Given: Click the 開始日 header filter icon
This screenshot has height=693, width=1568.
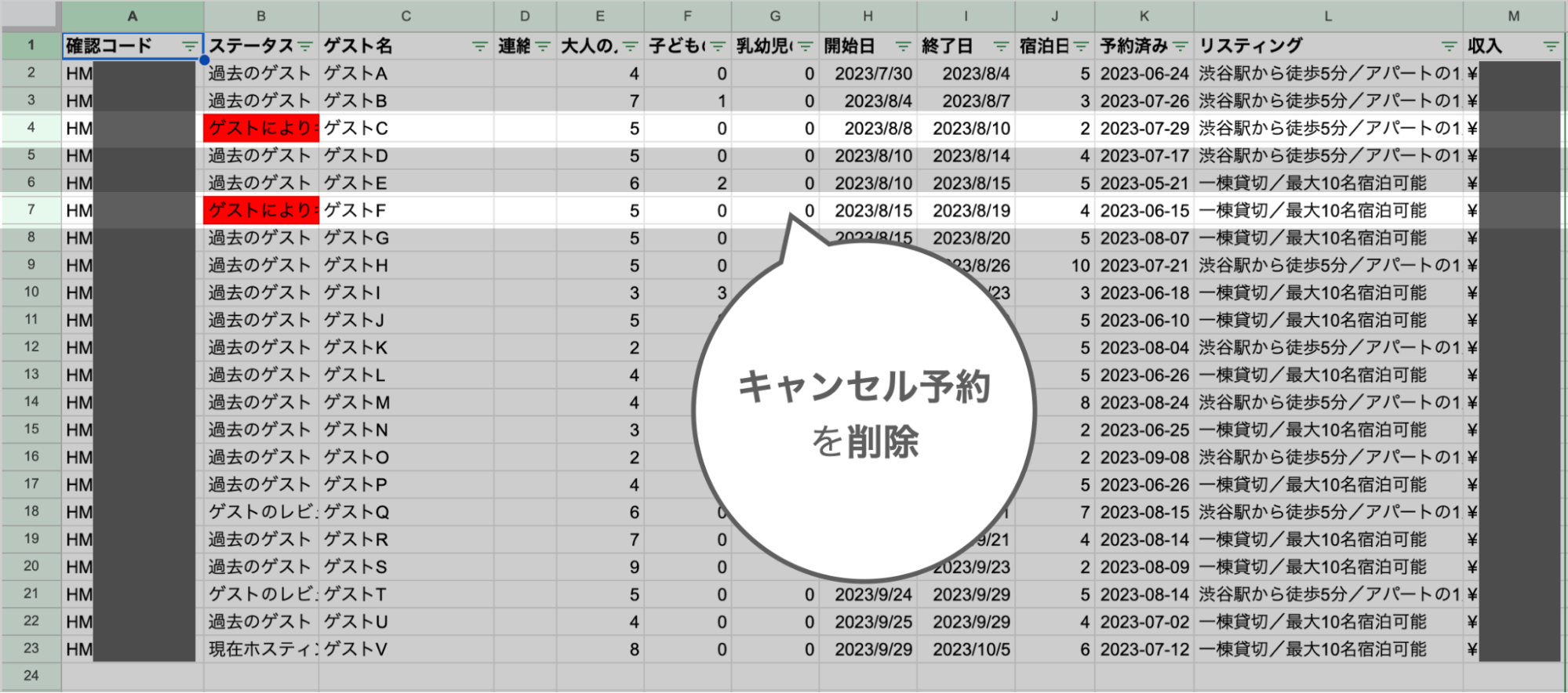Looking at the screenshot, I should tap(903, 47).
